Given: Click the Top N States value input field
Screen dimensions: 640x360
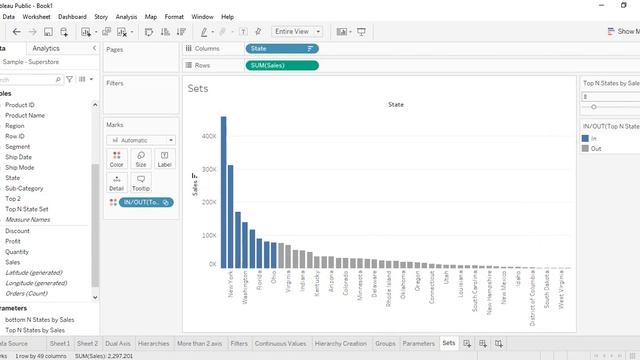Looking at the screenshot, I should [611, 97].
